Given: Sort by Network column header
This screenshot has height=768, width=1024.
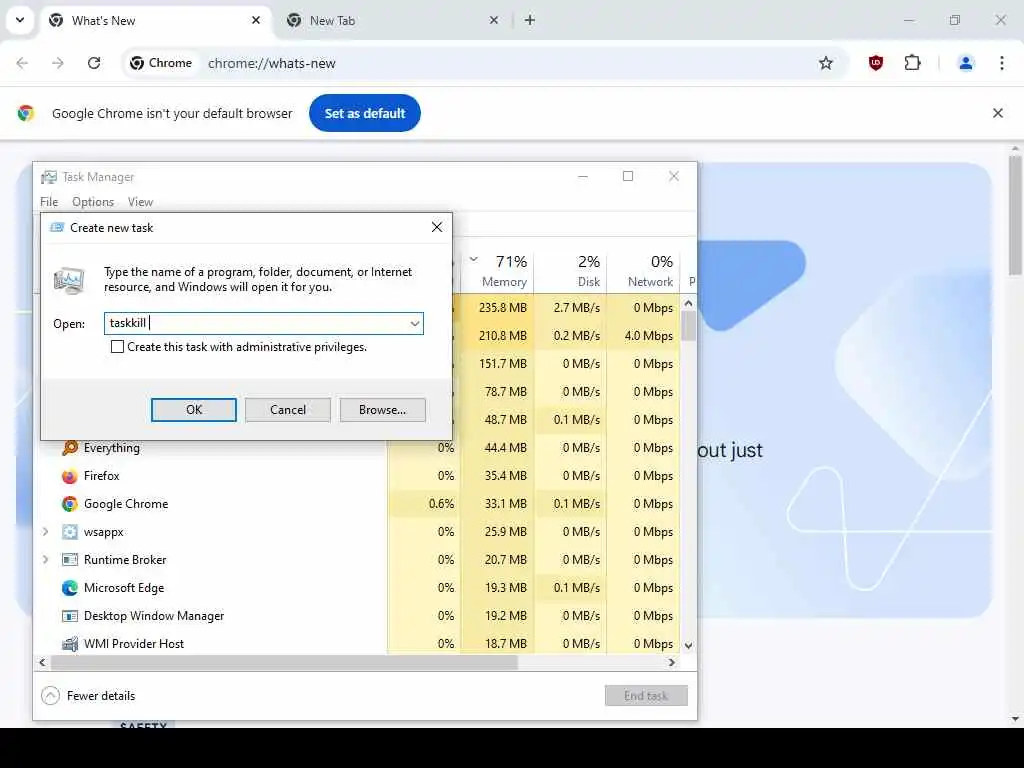Looking at the screenshot, I should pos(650,281).
